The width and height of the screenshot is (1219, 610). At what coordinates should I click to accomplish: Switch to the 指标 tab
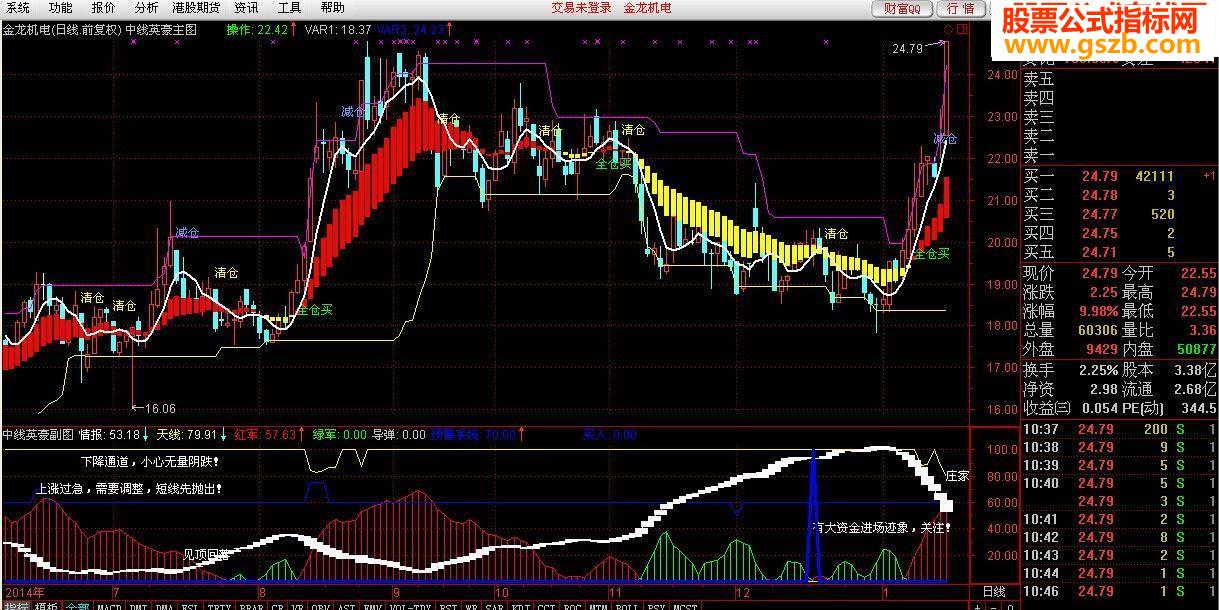[15, 605]
